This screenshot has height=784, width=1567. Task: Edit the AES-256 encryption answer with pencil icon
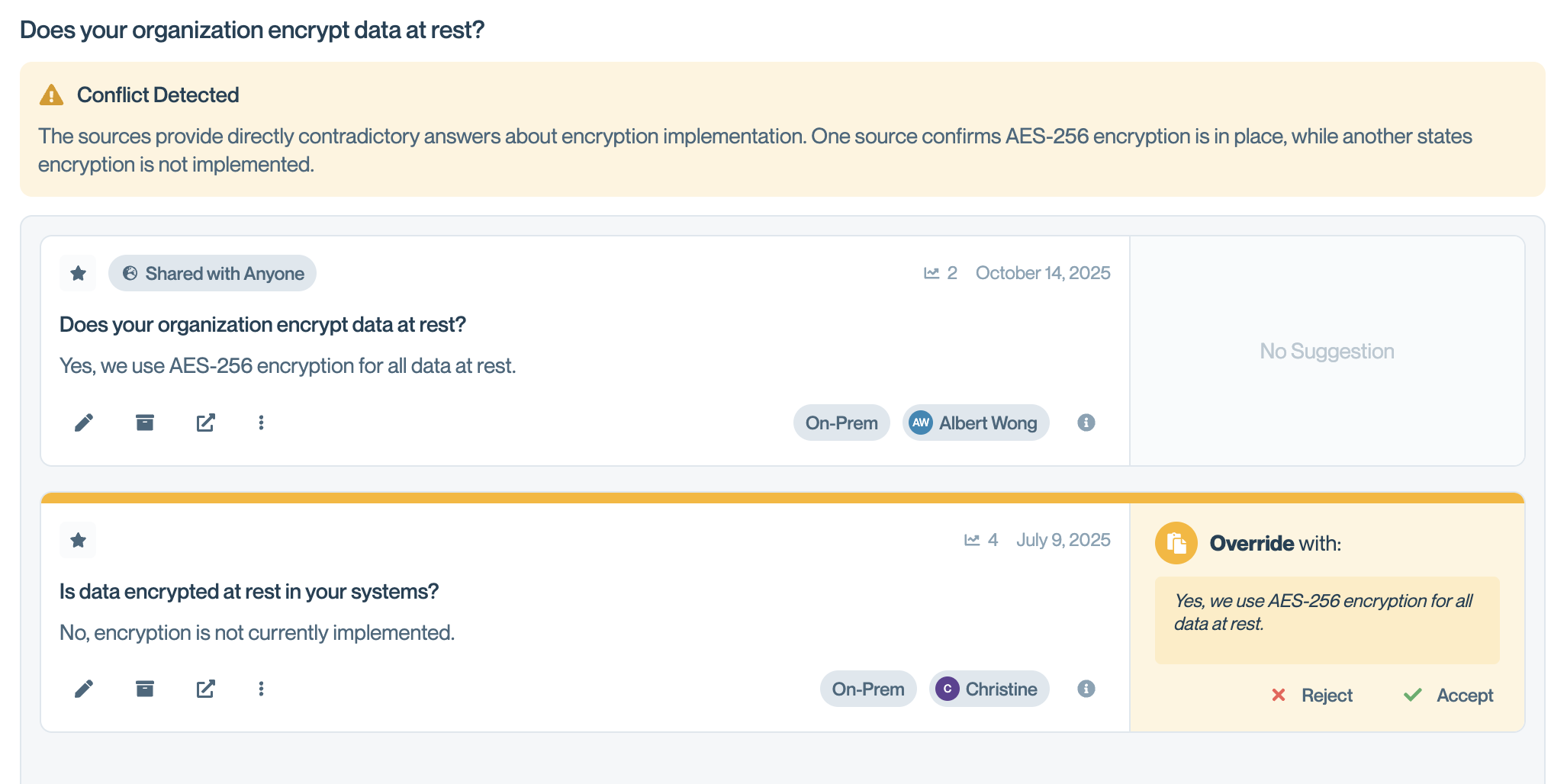click(x=84, y=423)
